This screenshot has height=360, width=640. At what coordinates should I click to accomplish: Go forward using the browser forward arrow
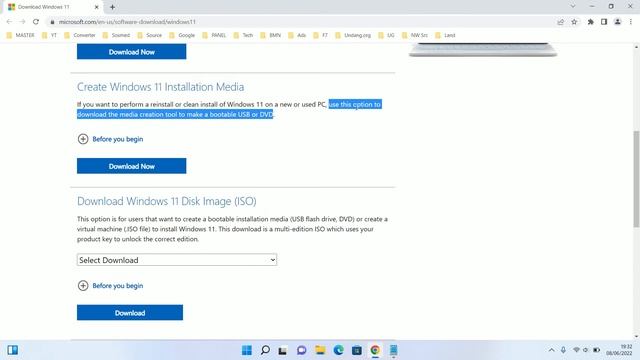22,22
